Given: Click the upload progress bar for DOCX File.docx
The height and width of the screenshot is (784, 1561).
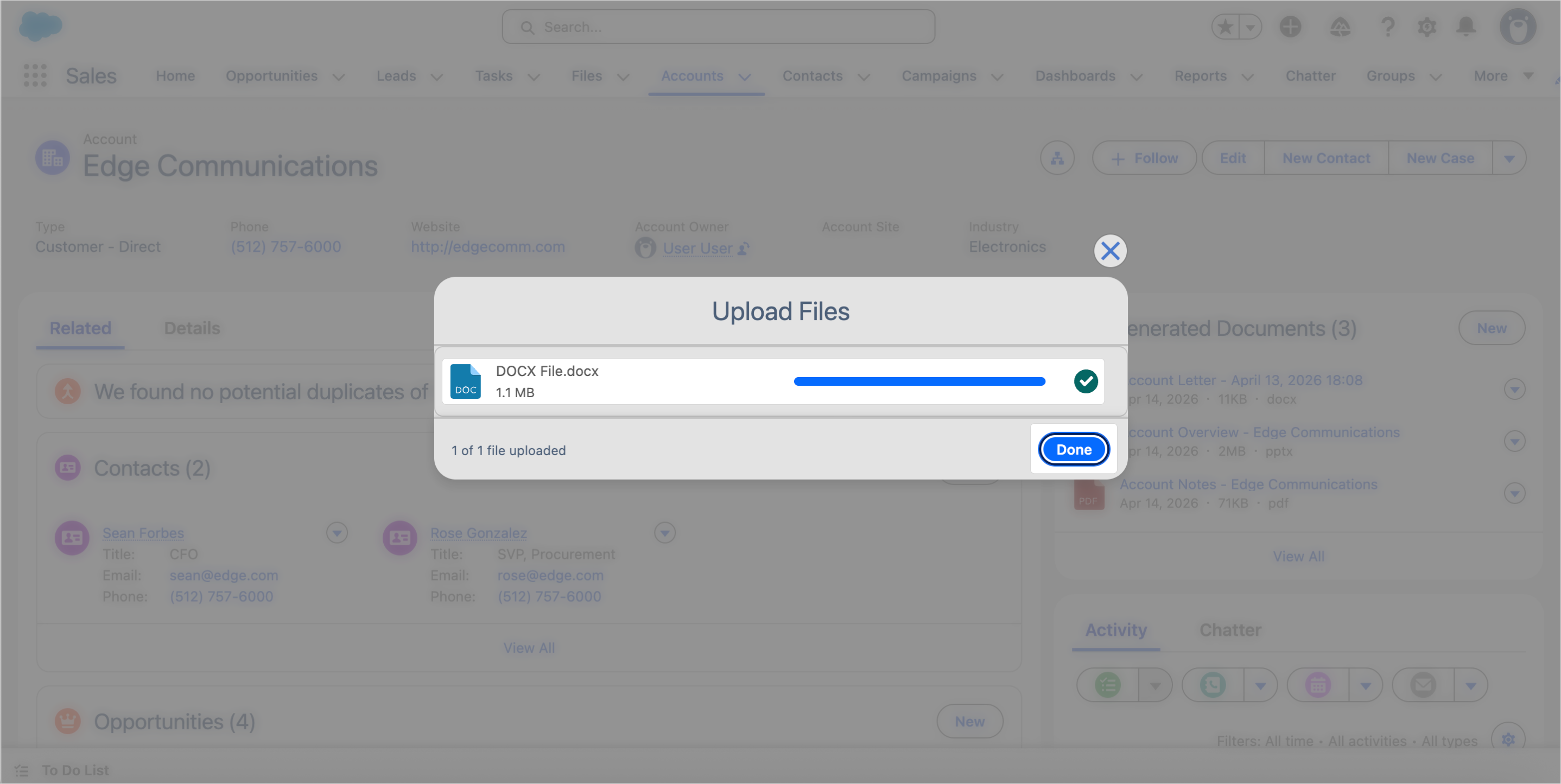Looking at the screenshot, I should 919,381.
